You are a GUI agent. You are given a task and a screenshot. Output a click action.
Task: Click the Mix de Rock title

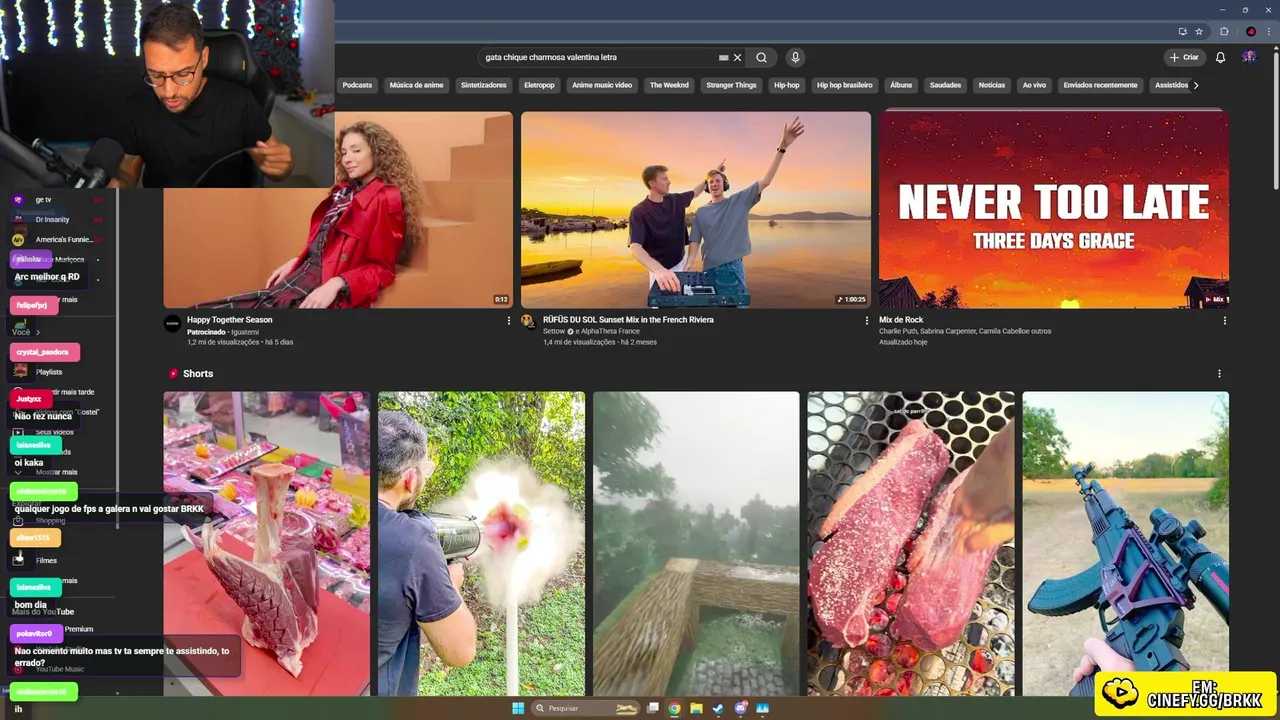click(901, 320)
